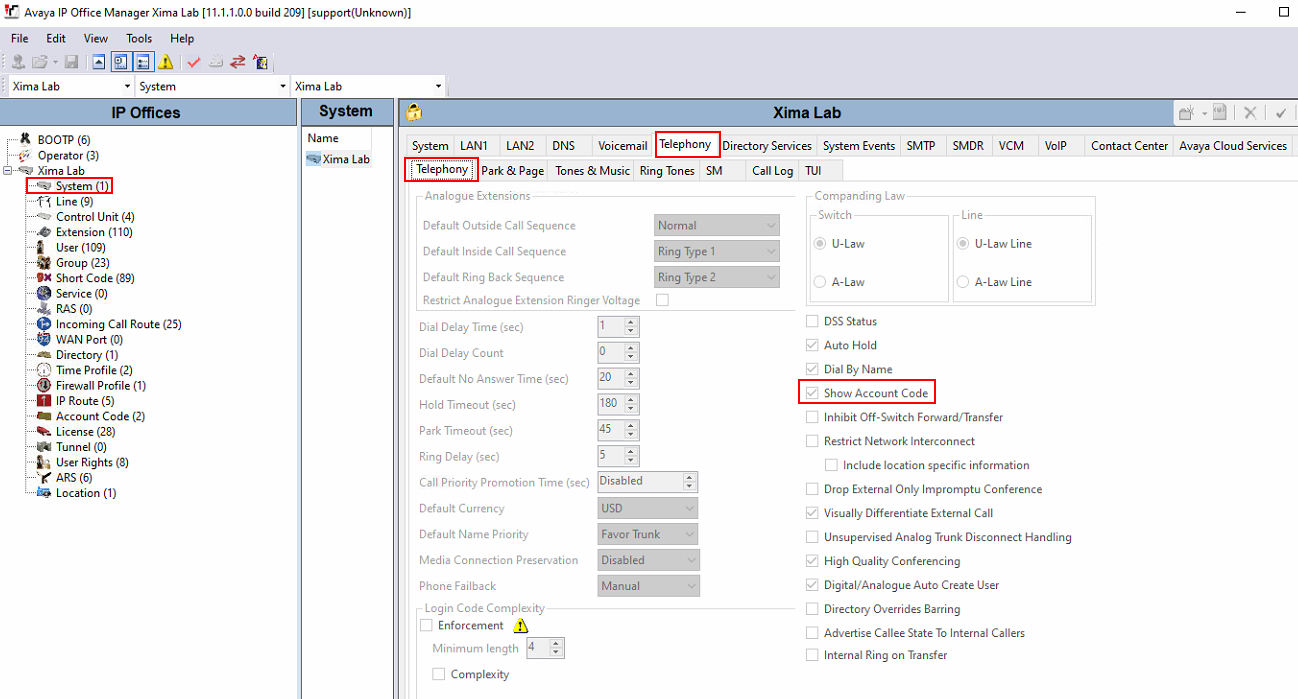Toggle the Navigation Pane view icon

(121, 61)
